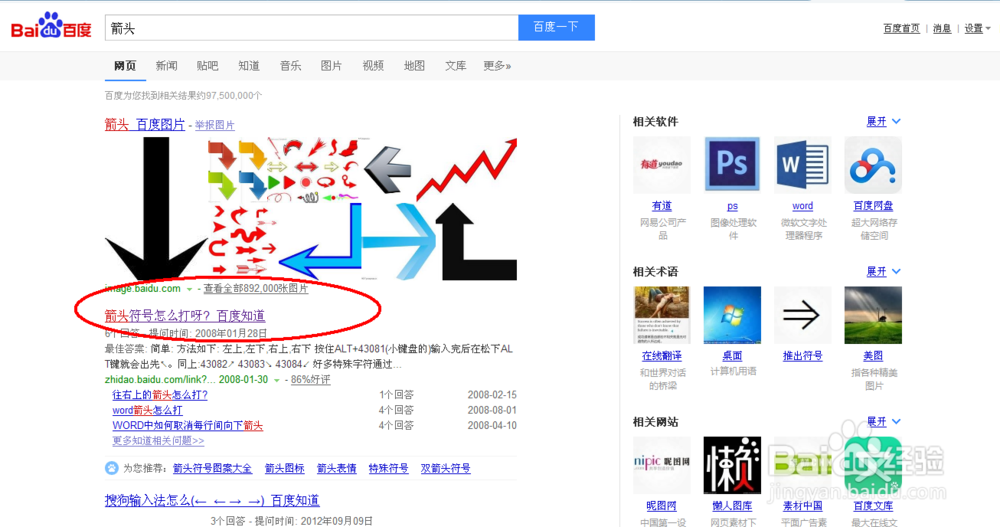1000x527 pixels.
Task: Click the 昵图网 text link
Action: 661,506
